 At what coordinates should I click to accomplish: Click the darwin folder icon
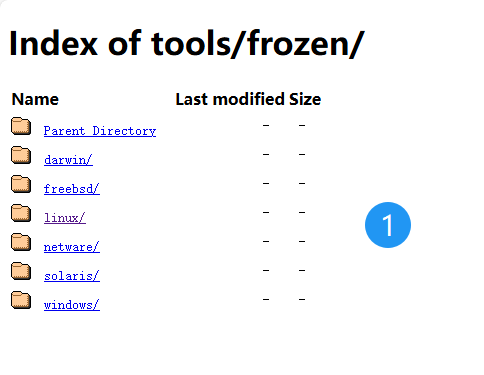21,155
